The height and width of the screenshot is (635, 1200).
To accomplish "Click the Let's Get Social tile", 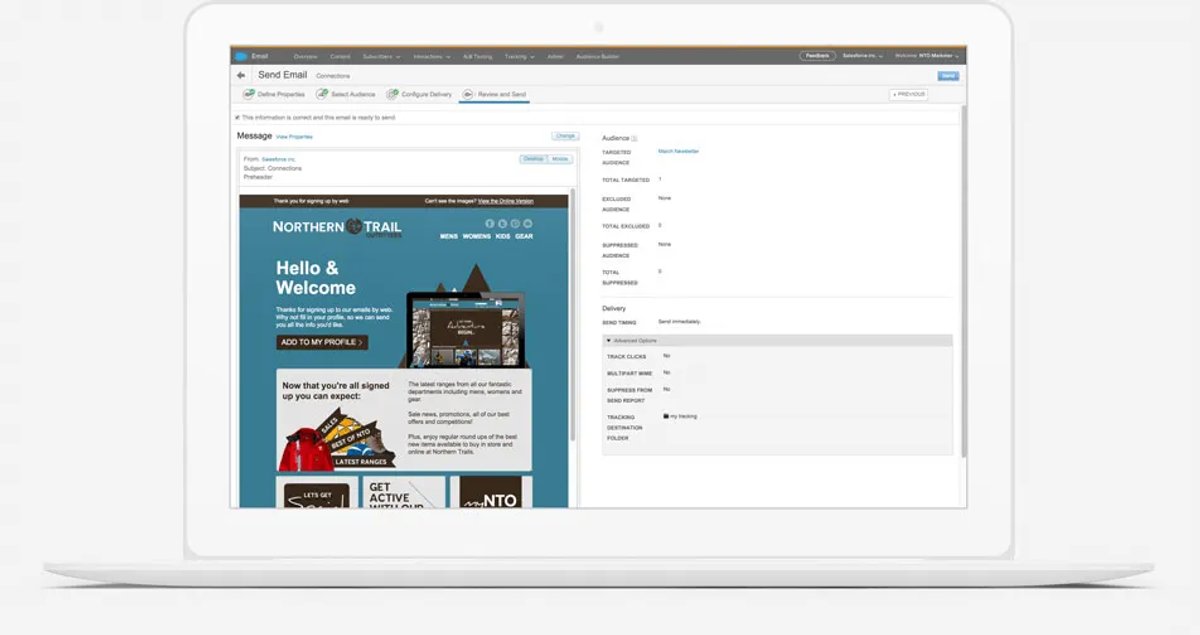I will [x=316, y=493].
